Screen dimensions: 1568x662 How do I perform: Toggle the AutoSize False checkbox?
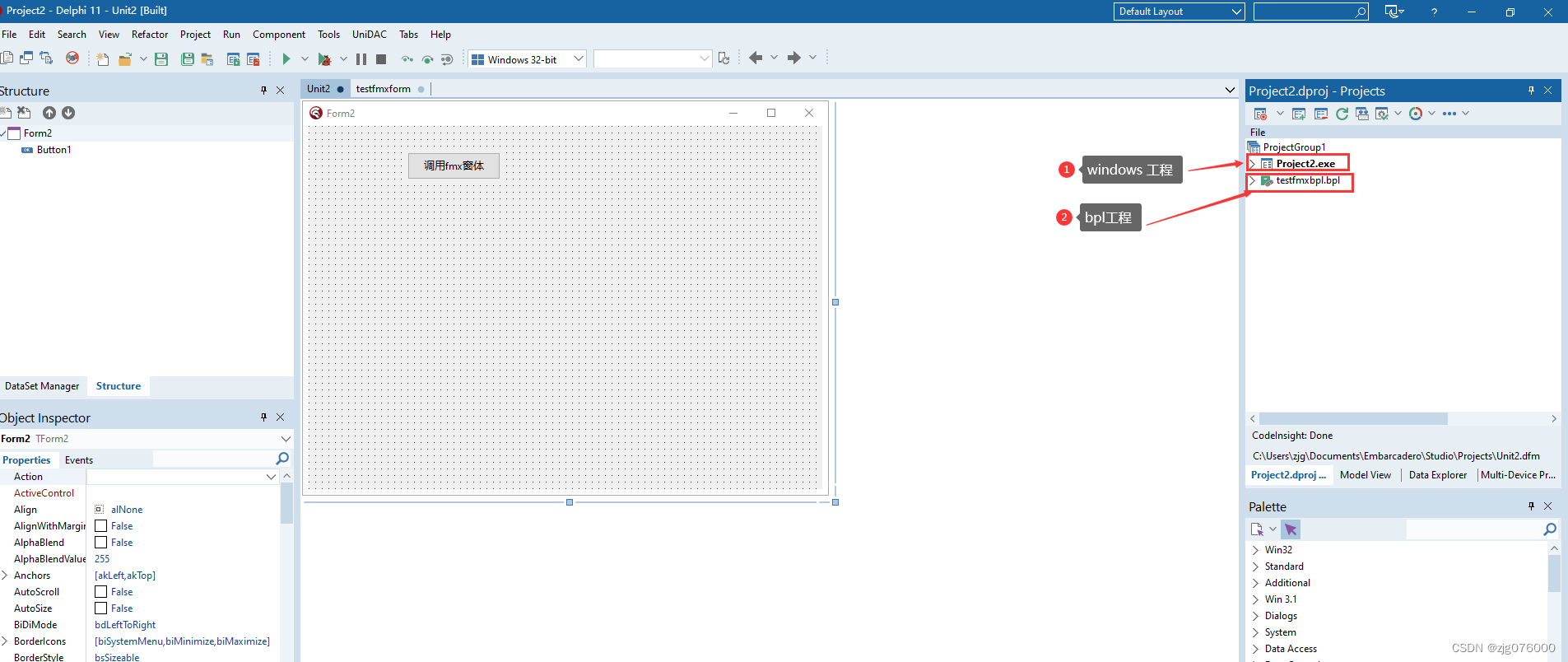[101, 608]
